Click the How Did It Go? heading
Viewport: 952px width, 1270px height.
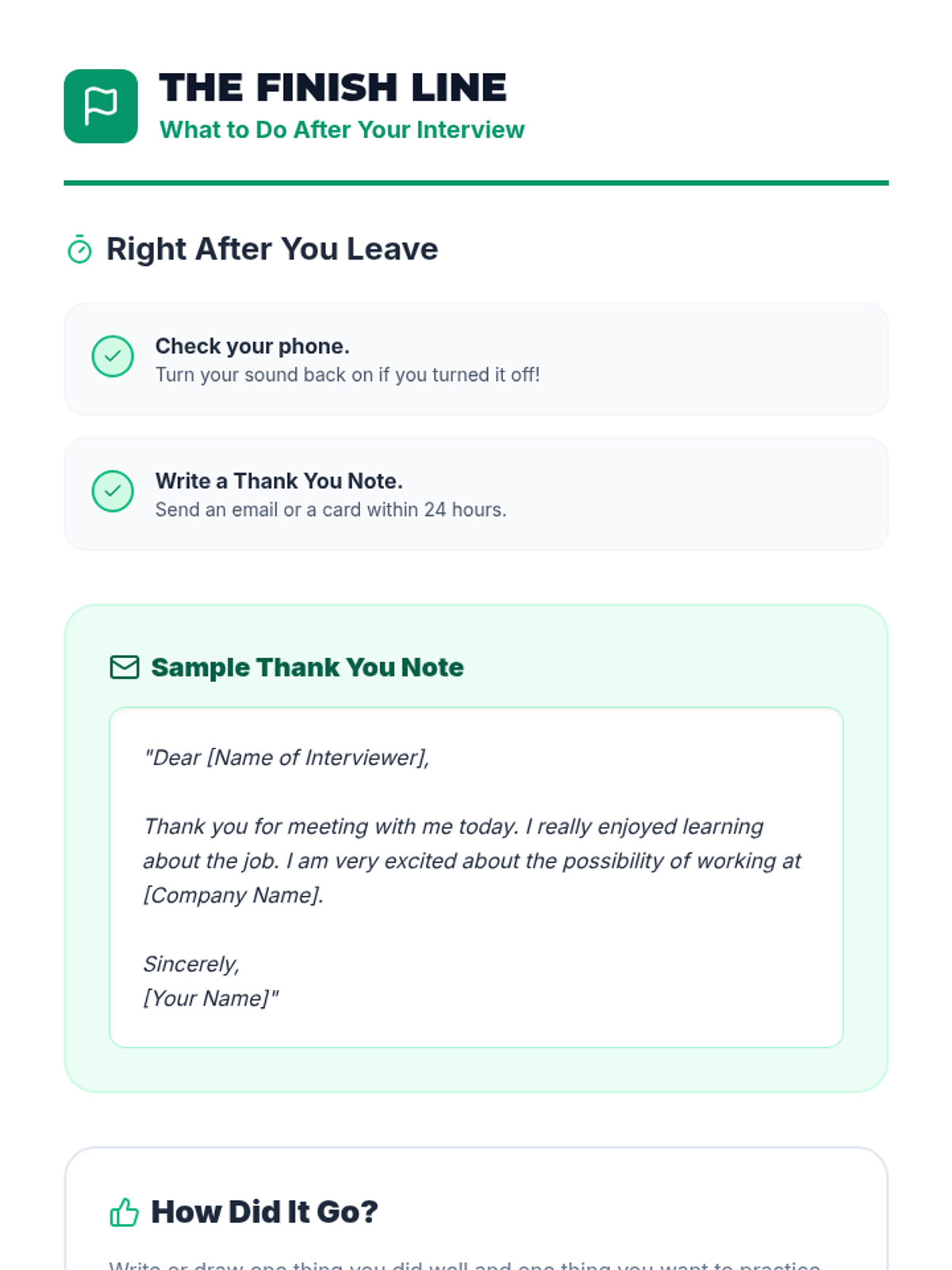click(x=264, y=1212)
